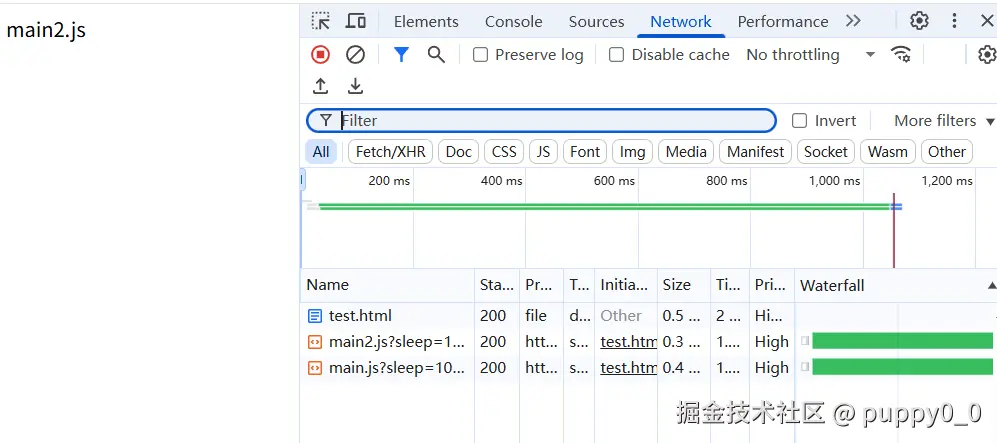Viewport: 997px width, 443px height.
Task: Filter requests by Media type
Action: point(686,152)
